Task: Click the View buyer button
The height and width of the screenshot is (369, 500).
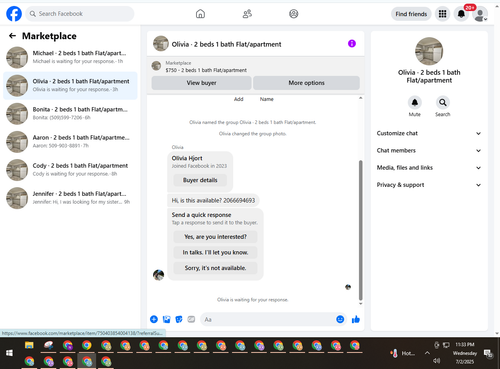Action: tap(201, 83)
